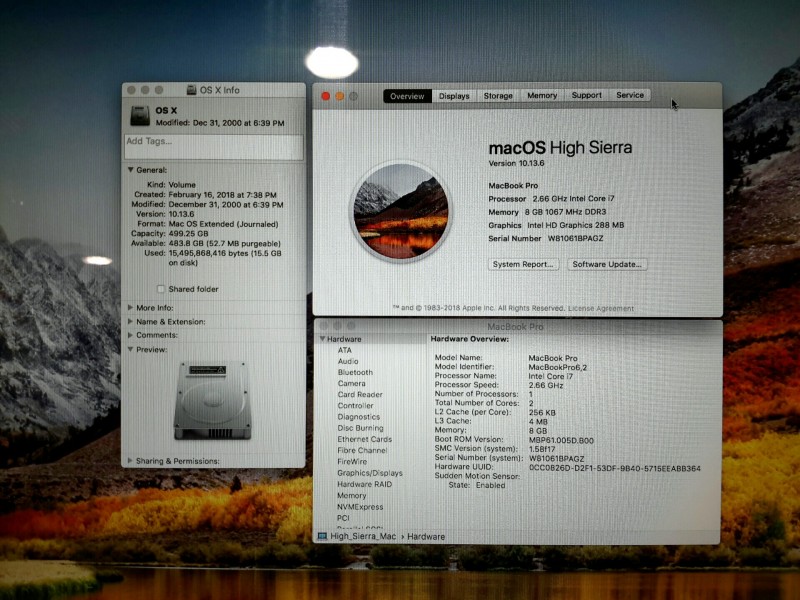Open the Service tab

[630, 95]
